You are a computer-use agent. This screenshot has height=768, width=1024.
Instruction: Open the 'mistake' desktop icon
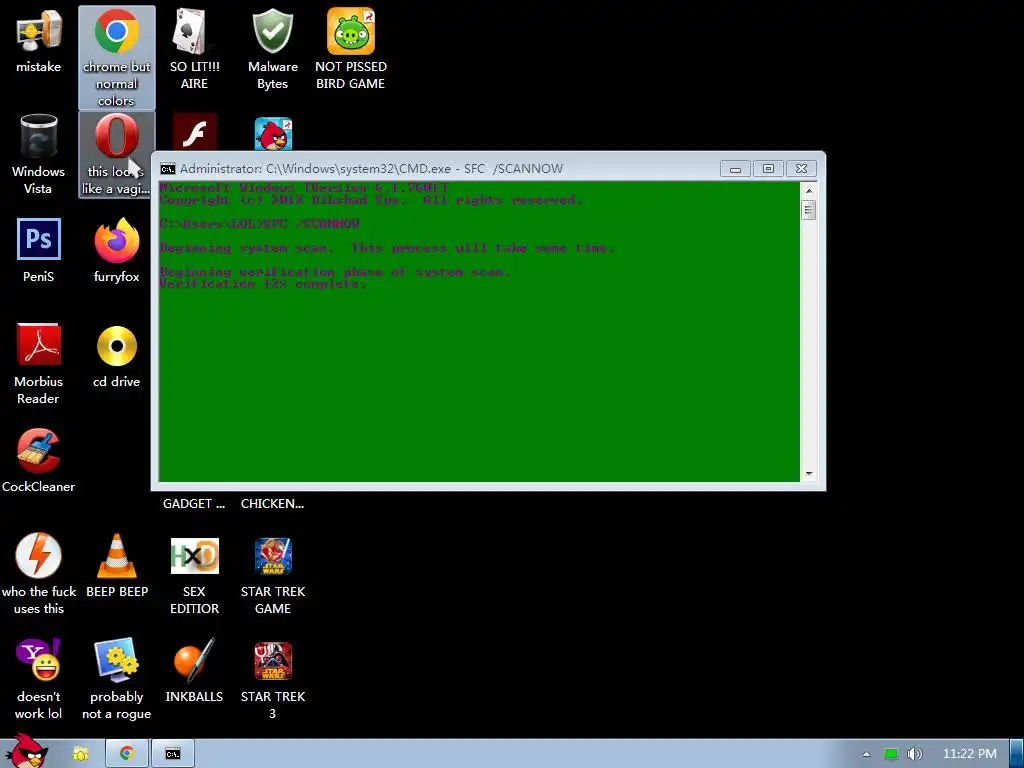tap(39, 41)
